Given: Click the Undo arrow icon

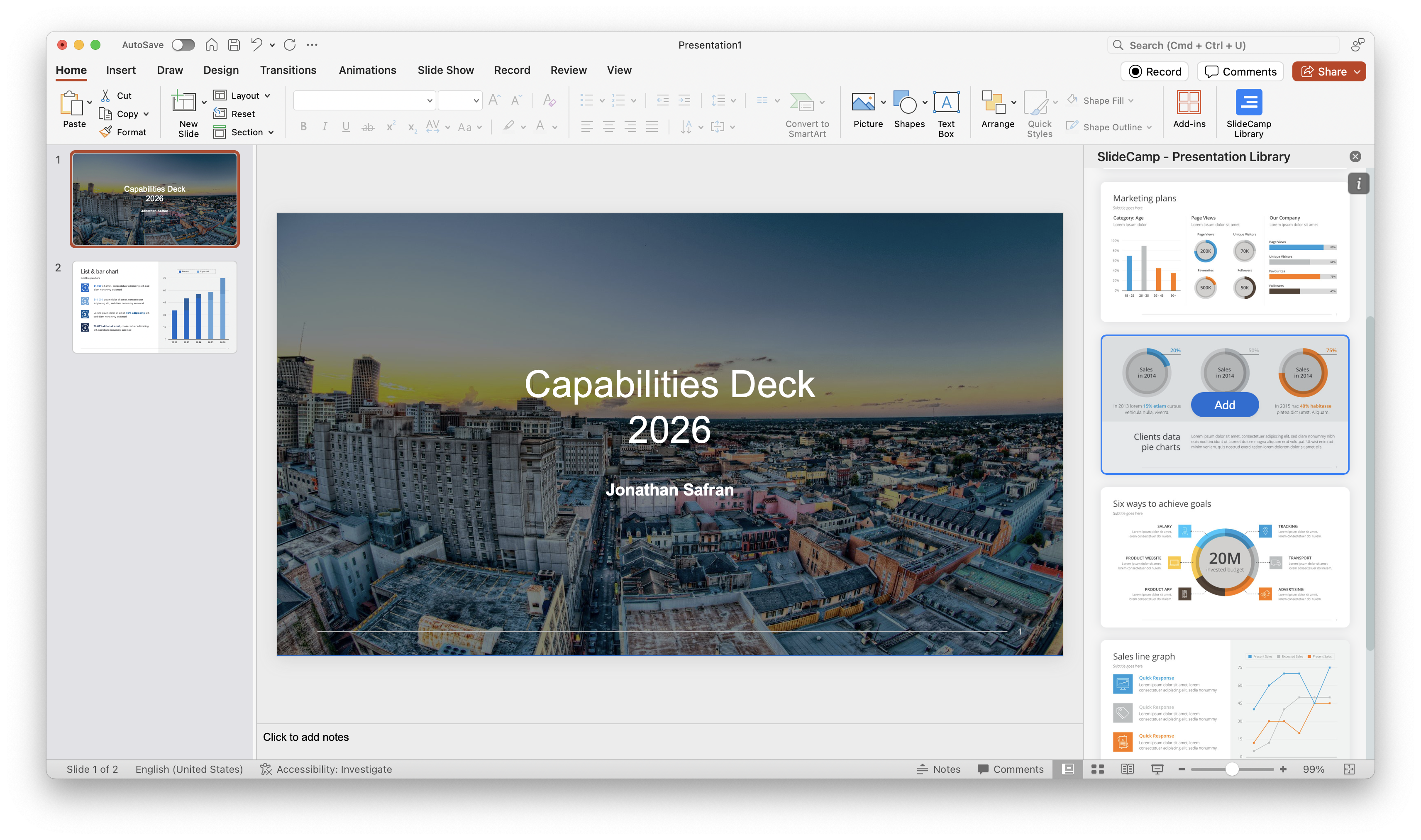Looking at the screenshot, I should click(x=256, y=45).
